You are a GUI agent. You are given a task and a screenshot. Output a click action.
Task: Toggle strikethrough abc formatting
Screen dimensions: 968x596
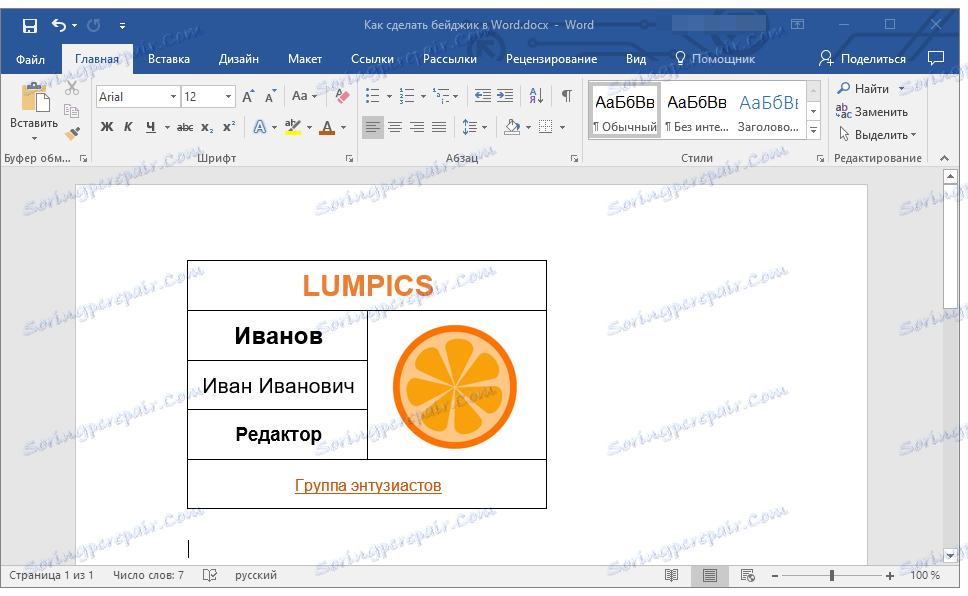point(185,127)
